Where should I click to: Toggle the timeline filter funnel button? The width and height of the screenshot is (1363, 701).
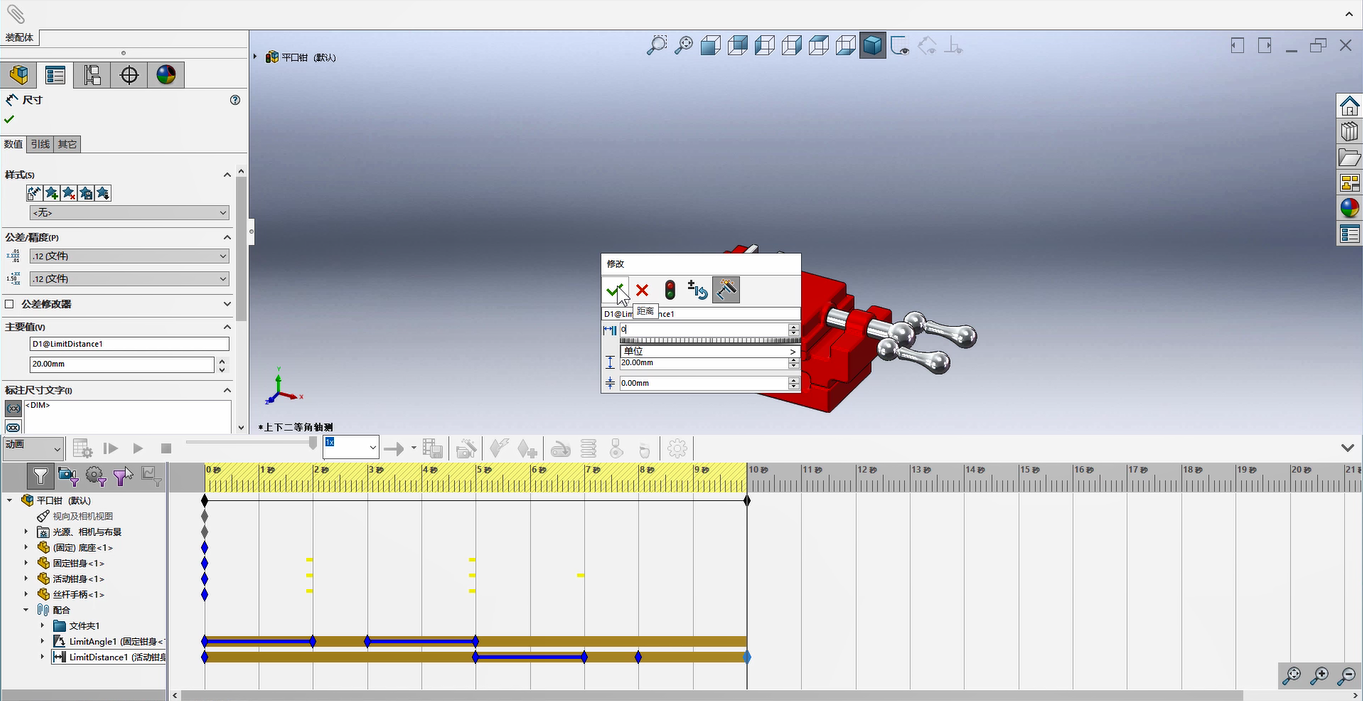40,476
